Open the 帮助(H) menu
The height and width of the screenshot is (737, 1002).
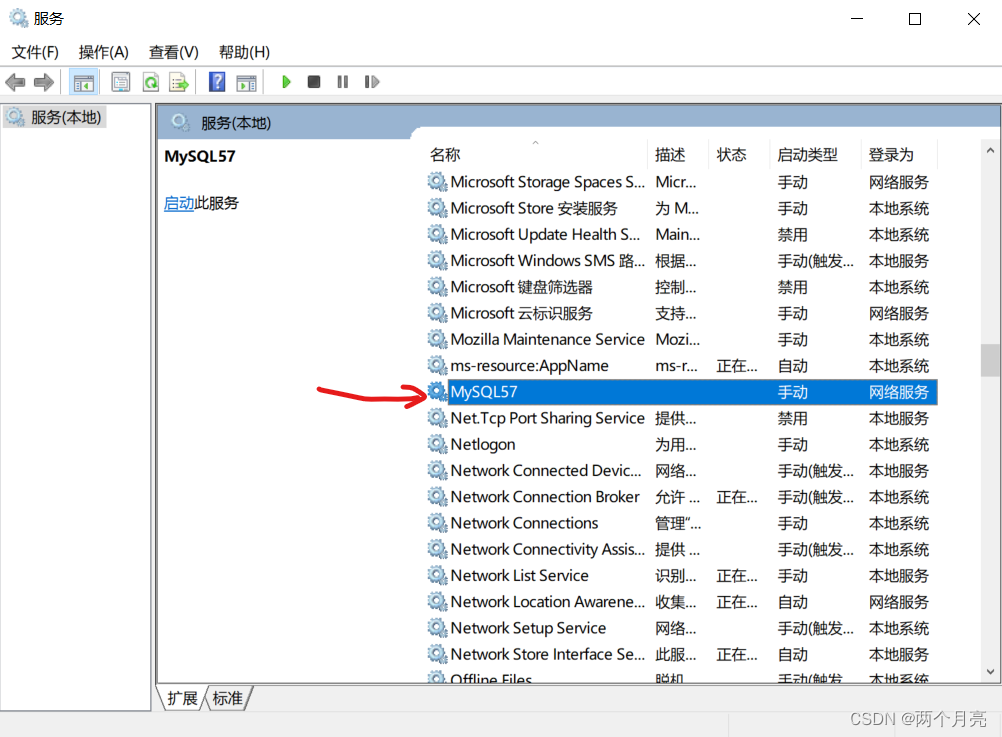click(244, 52)
